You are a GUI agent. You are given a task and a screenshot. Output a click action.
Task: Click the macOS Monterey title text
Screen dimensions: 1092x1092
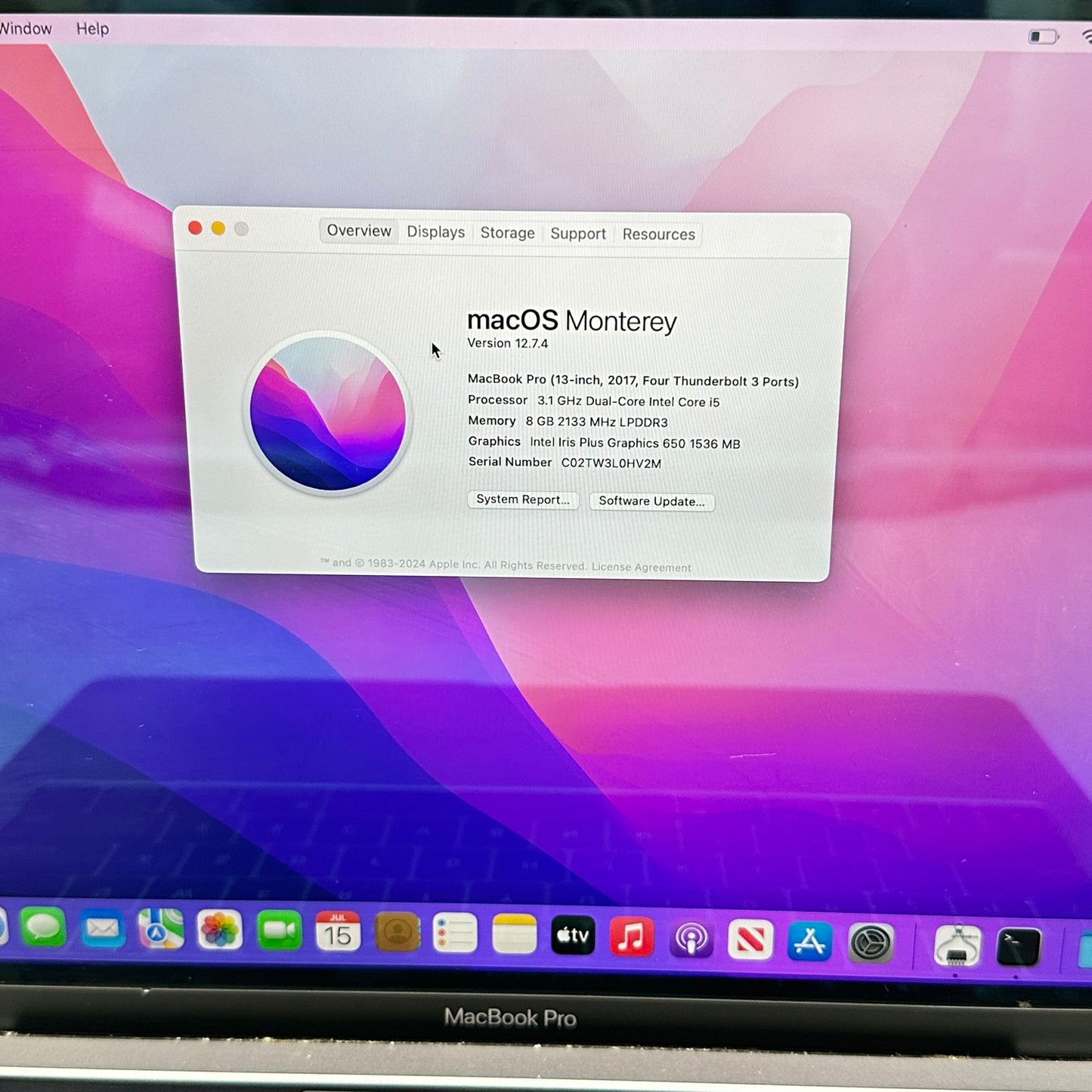[572, 320]
